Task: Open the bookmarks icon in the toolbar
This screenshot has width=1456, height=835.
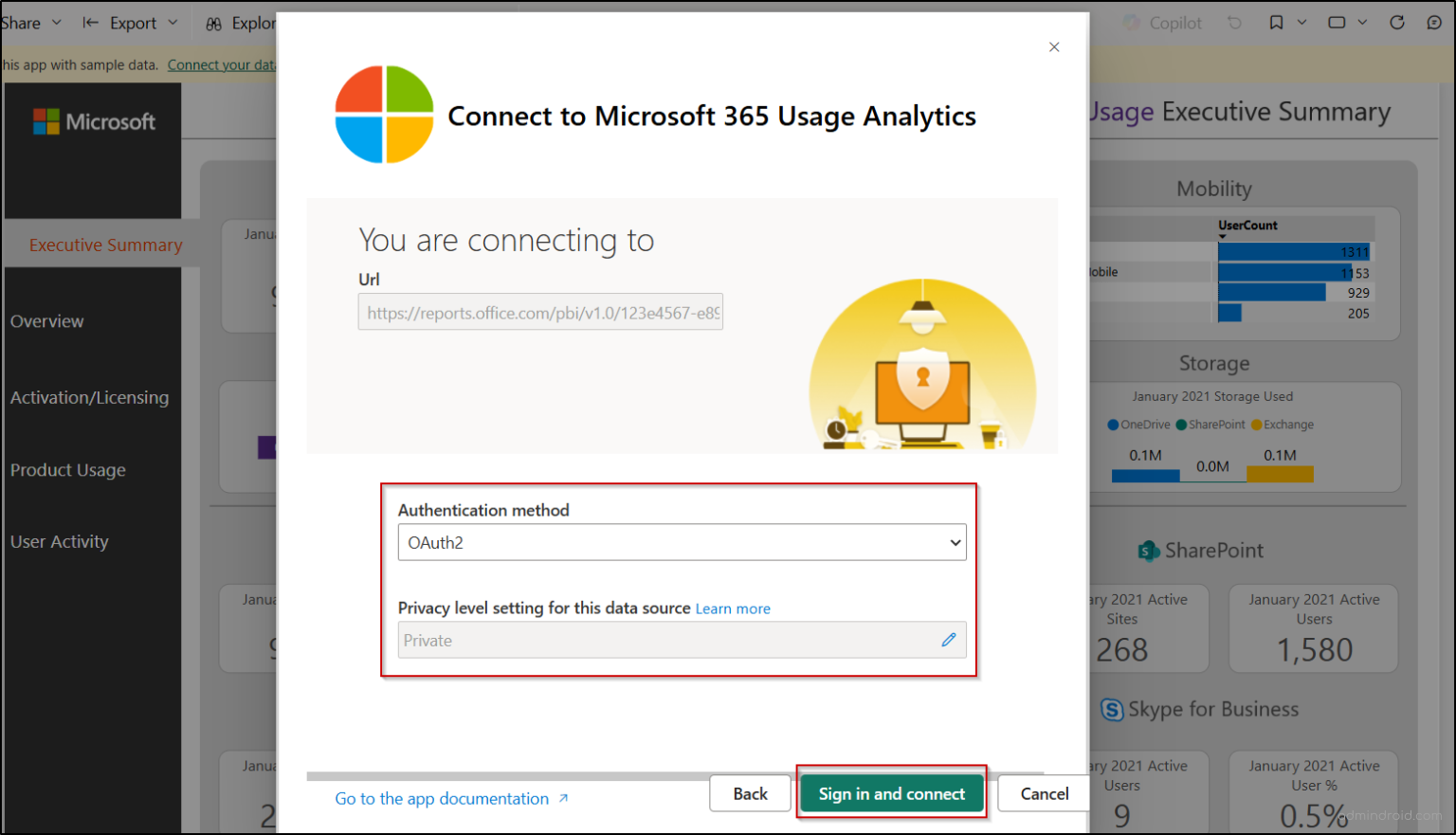Action: (1274, 22)
